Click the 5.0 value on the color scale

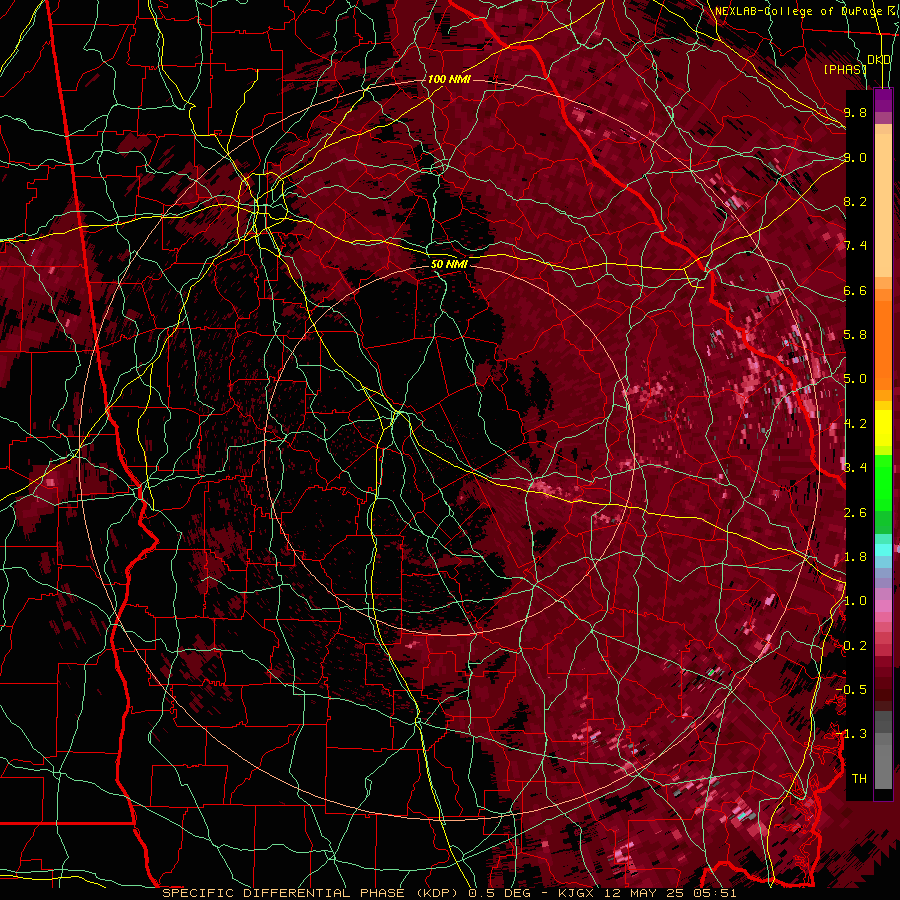point(855,379)
